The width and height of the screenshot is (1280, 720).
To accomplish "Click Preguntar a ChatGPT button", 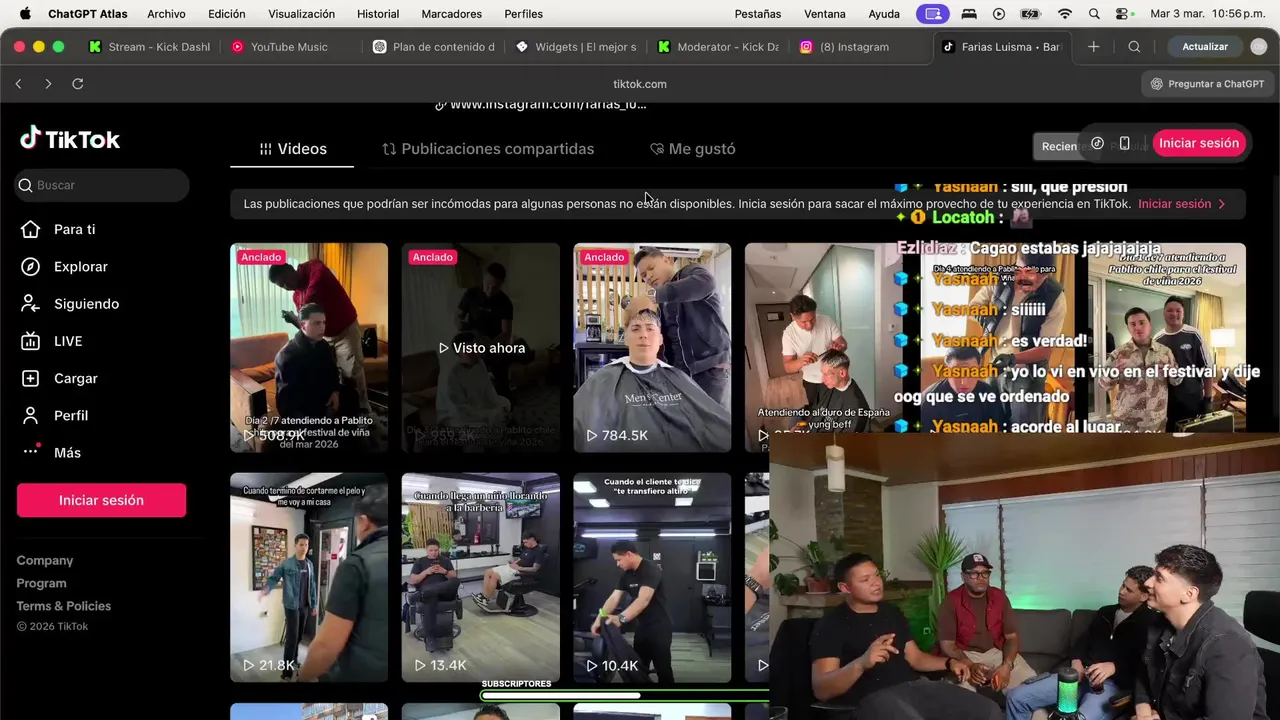I will 1207,84.
